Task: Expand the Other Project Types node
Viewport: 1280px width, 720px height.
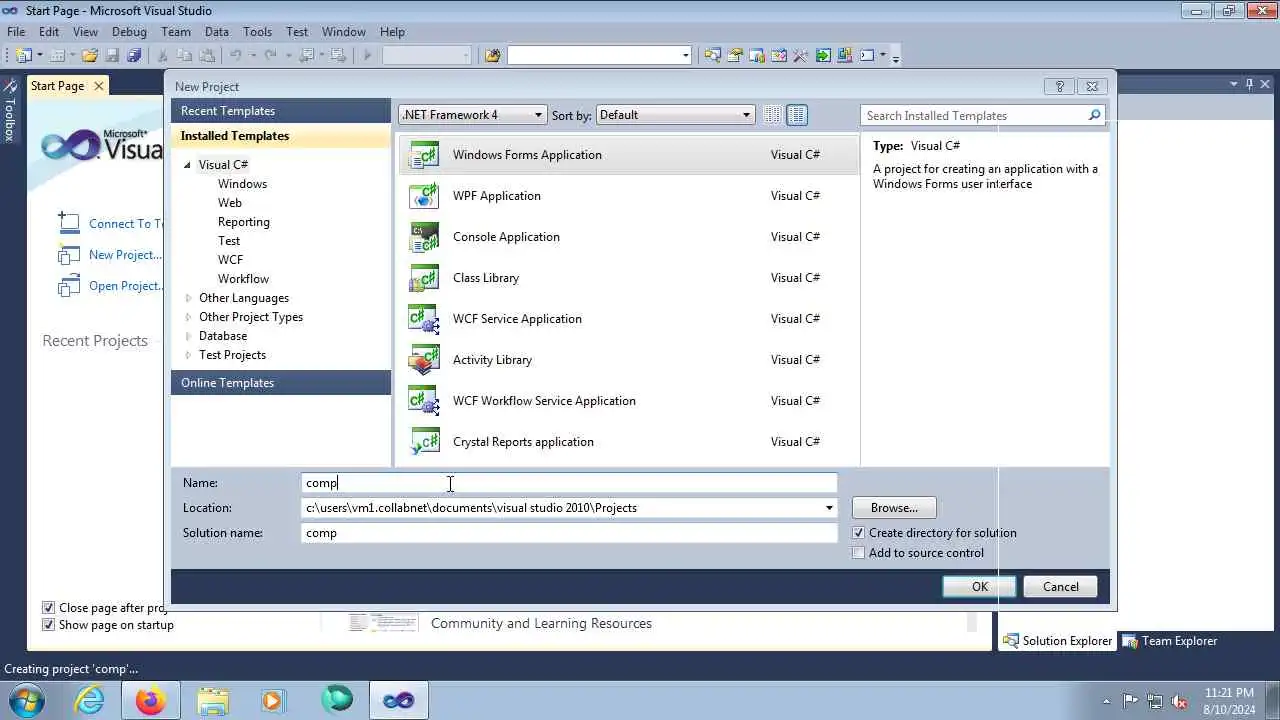Action: (188, 317)
